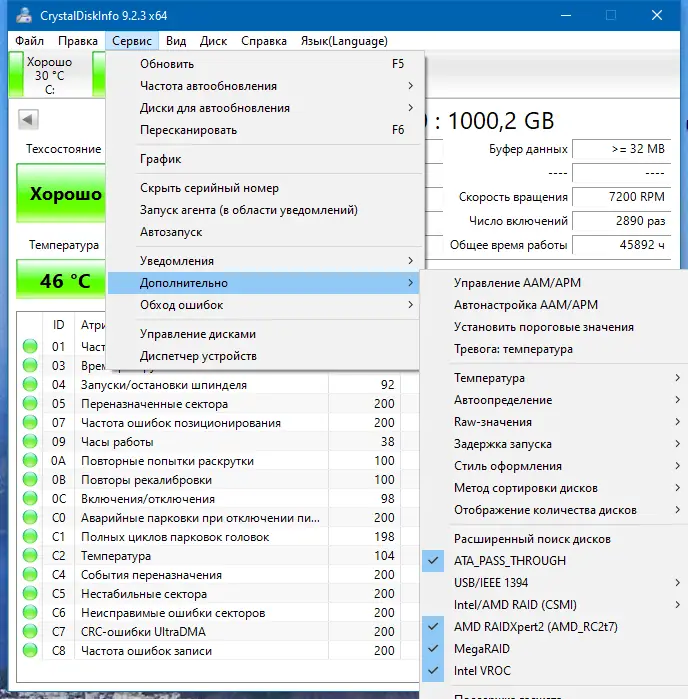Image resolution: width=688 pixels, height=699 pixels.
Task: Uncheck ATA_PASS_THROUGH option
Action: [553, 560]
